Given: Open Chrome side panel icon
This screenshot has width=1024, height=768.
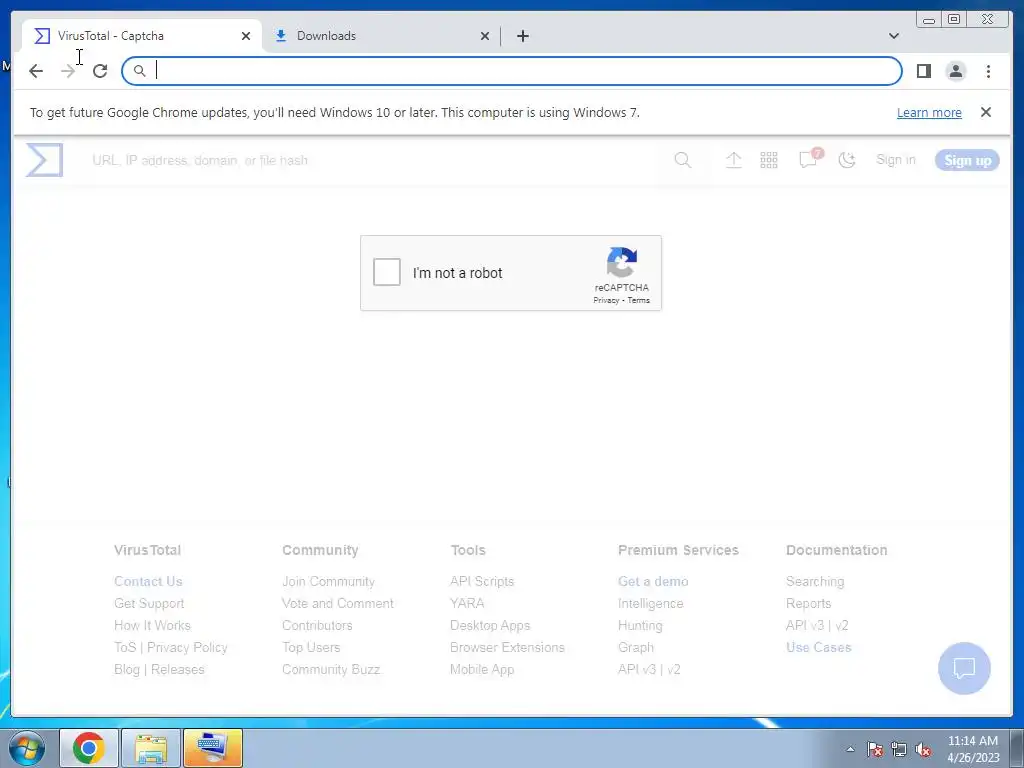Looking at the screenshot, I should [x=923, y=71].
